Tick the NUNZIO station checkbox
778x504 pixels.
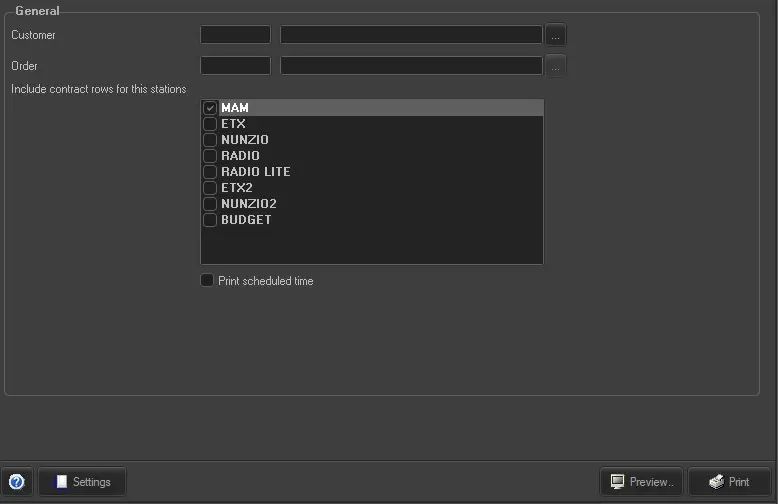click(x=210, y=140)
